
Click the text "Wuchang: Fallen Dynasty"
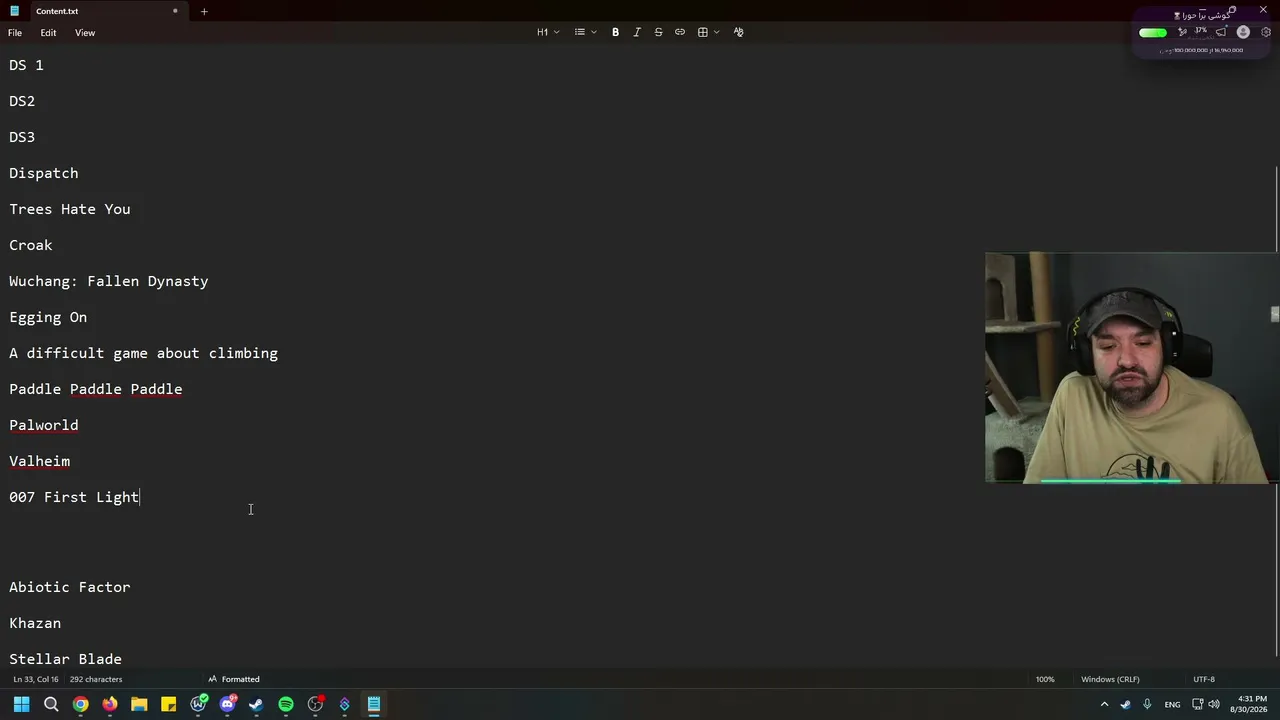coord(109,281)
